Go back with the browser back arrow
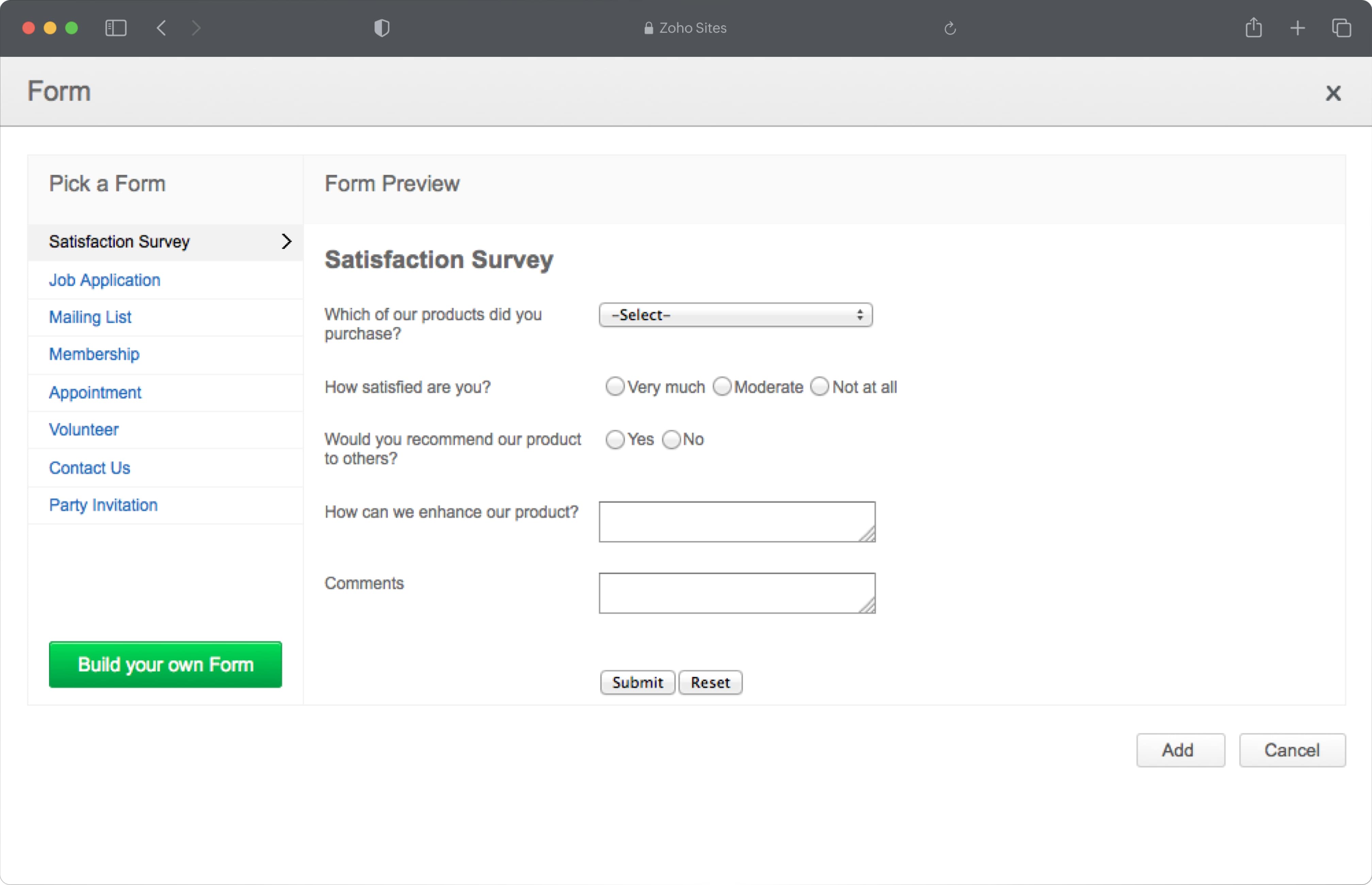Viewport: 1372px width, 885px height. [161, 28]
